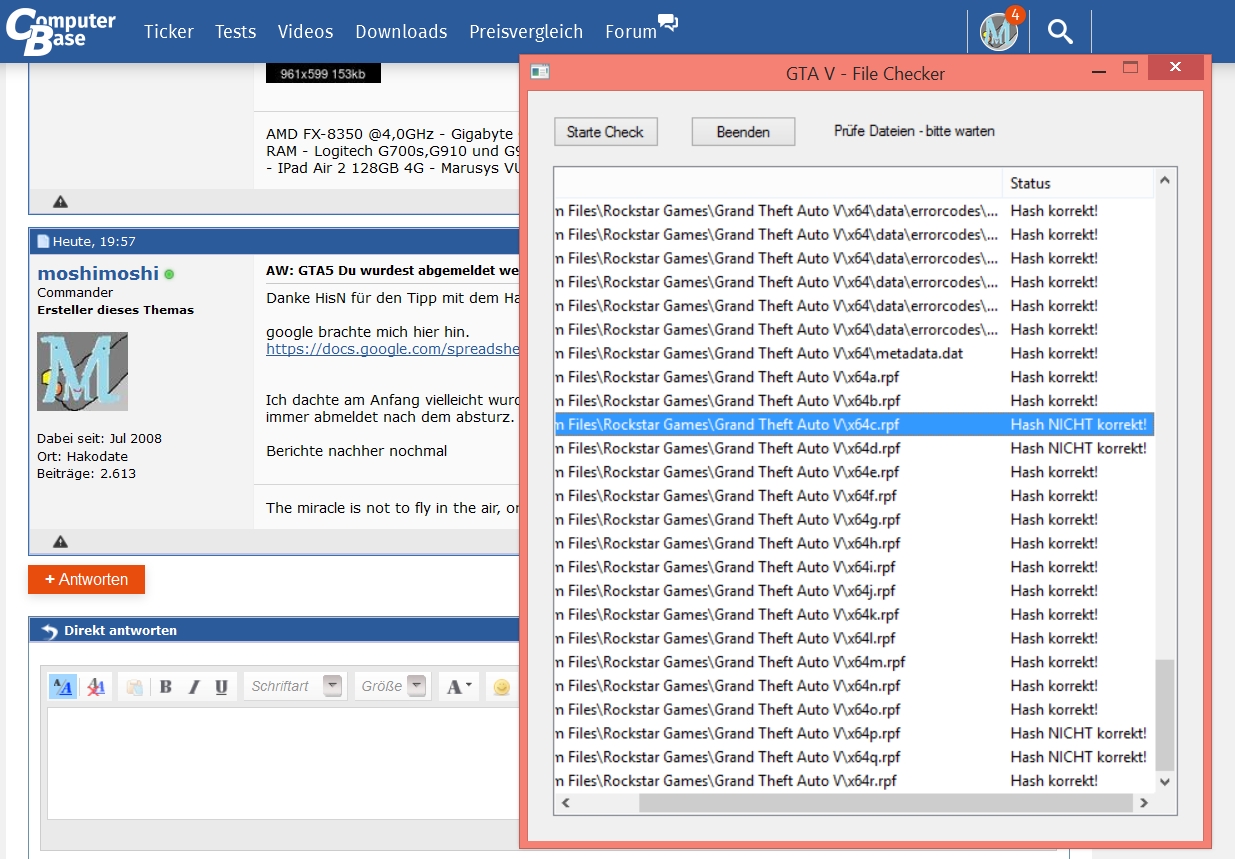Image resolution: width=1235 pixels, height=859 pixels.
Task: Minimize the GTA V File Checker window
Action: tap(1100, 70)
